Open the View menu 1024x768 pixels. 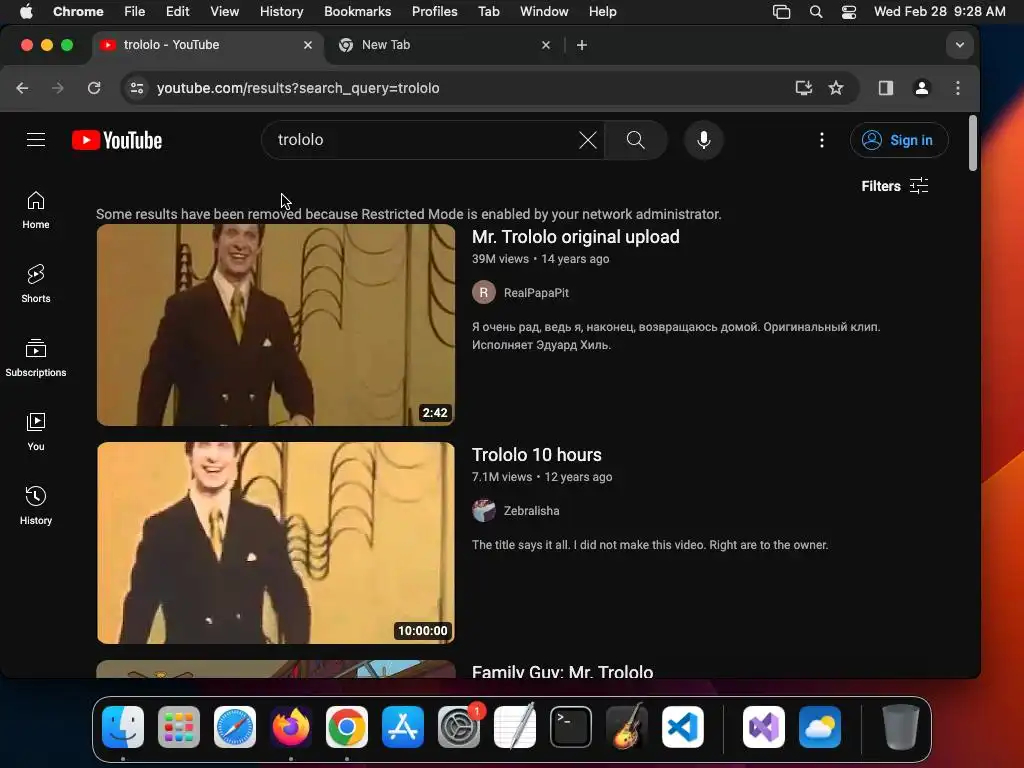pyautogui.click(x=224, y=12)
